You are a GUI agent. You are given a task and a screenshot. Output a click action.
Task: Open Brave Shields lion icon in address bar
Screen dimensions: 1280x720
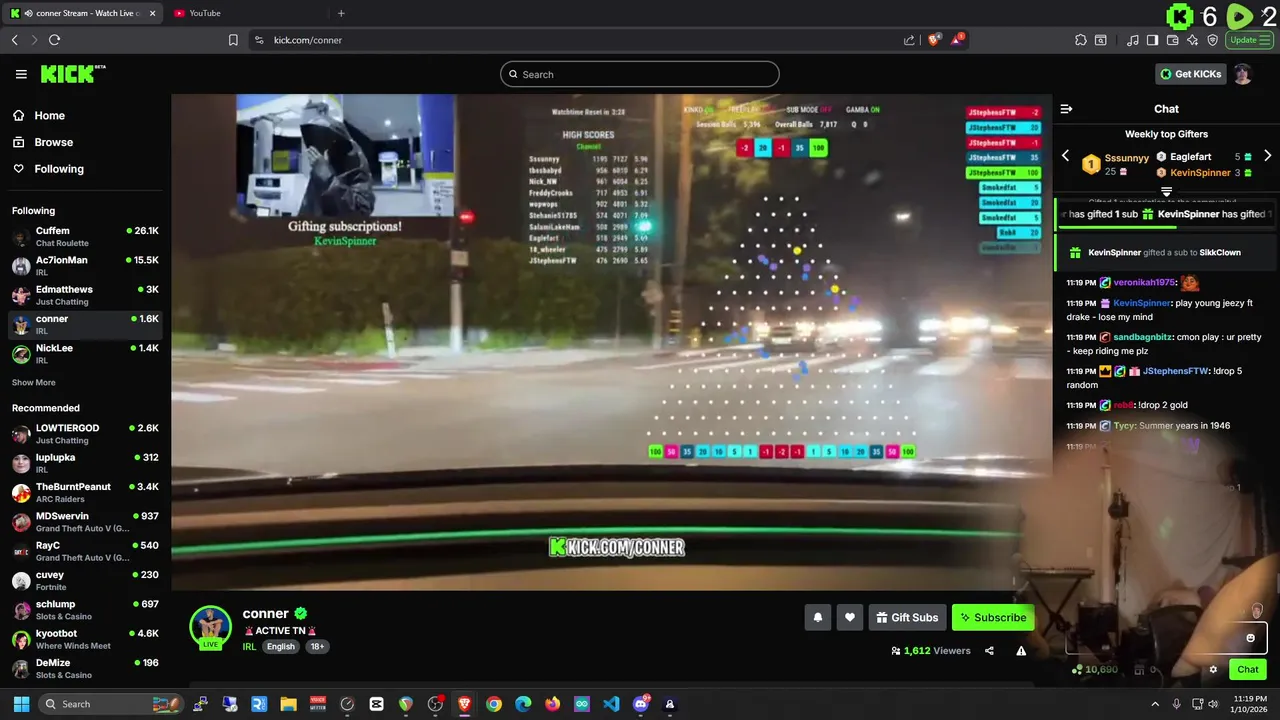click(935, 40)
